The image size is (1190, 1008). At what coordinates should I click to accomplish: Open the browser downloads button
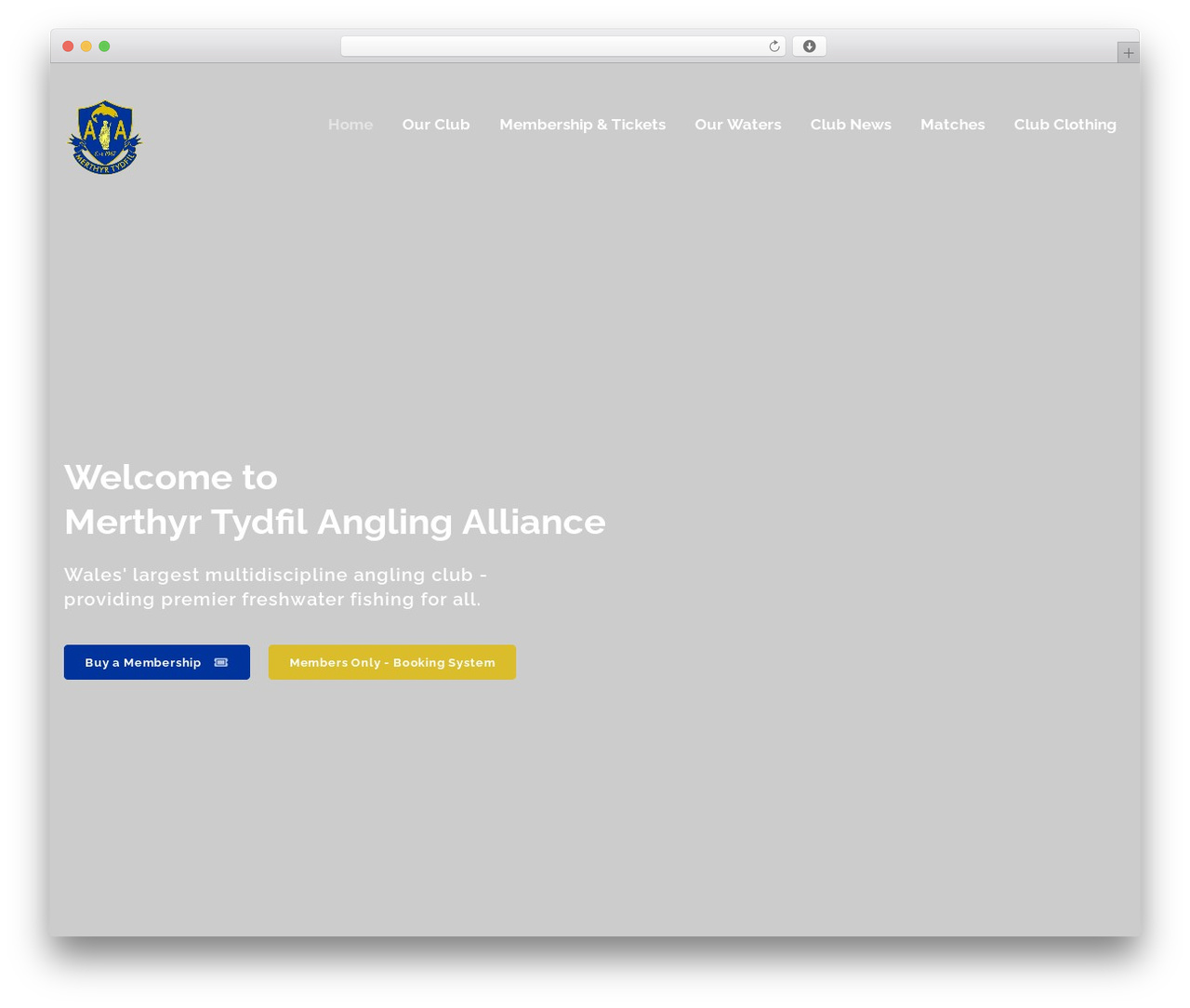point(809,46)
